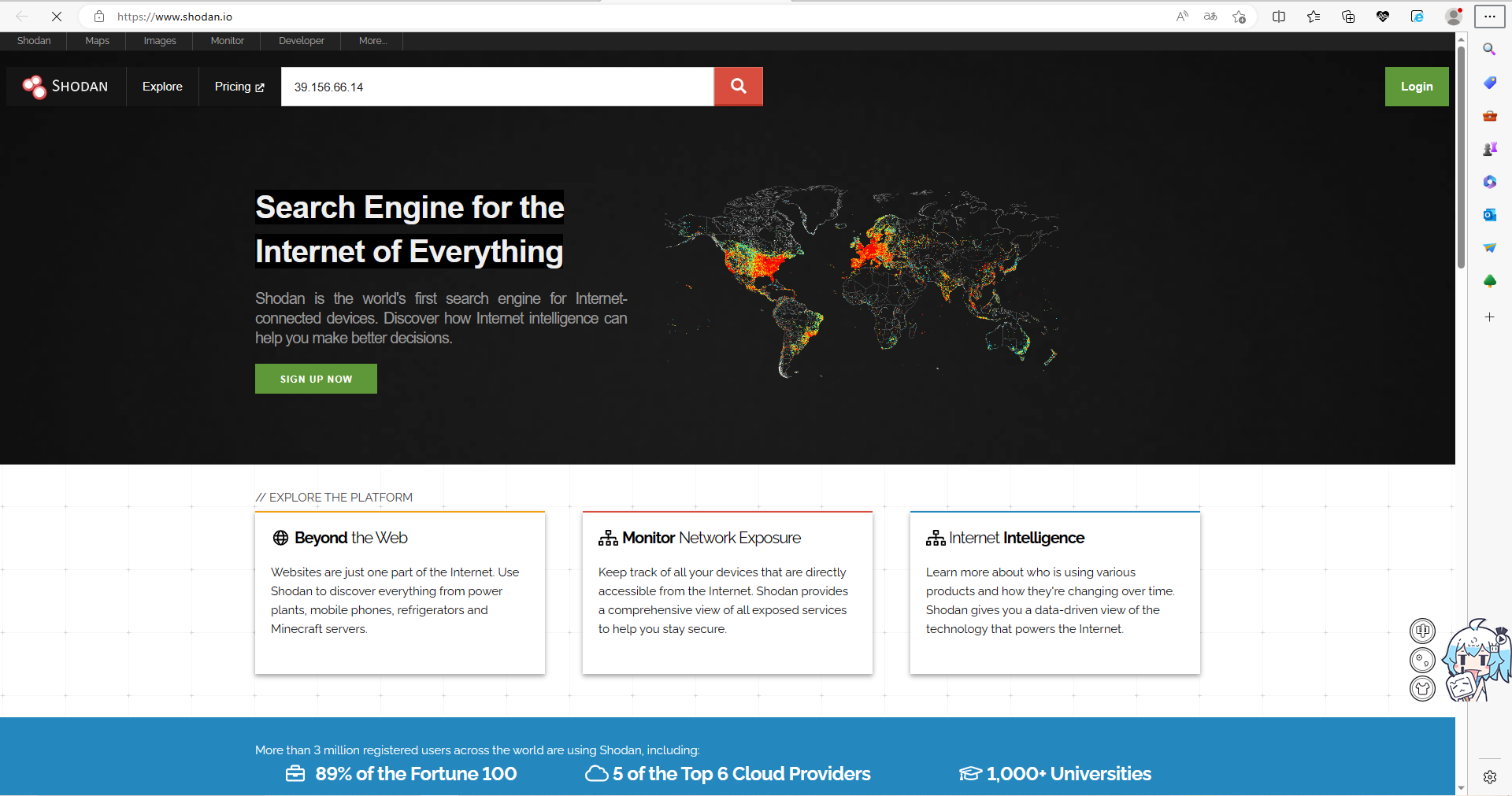Open sidebar Games chess icon
1512x796 pixels.
click(x=1489, y=149)
